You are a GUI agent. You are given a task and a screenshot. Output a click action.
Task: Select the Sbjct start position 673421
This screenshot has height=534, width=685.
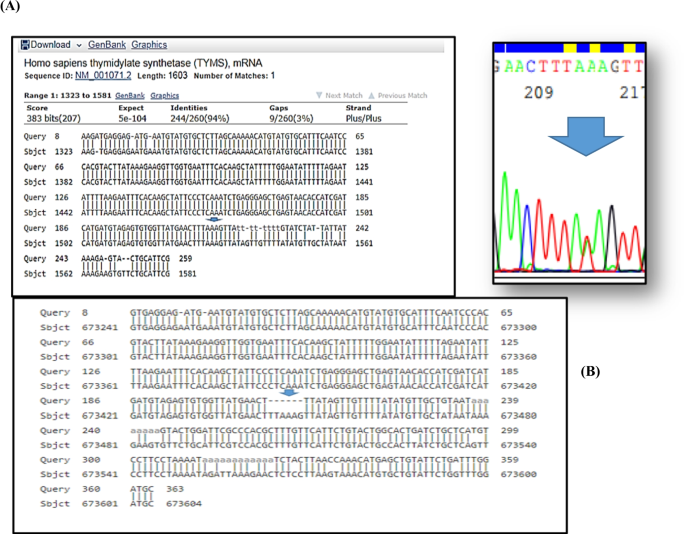pyautogui.click(x=100, y=416)
